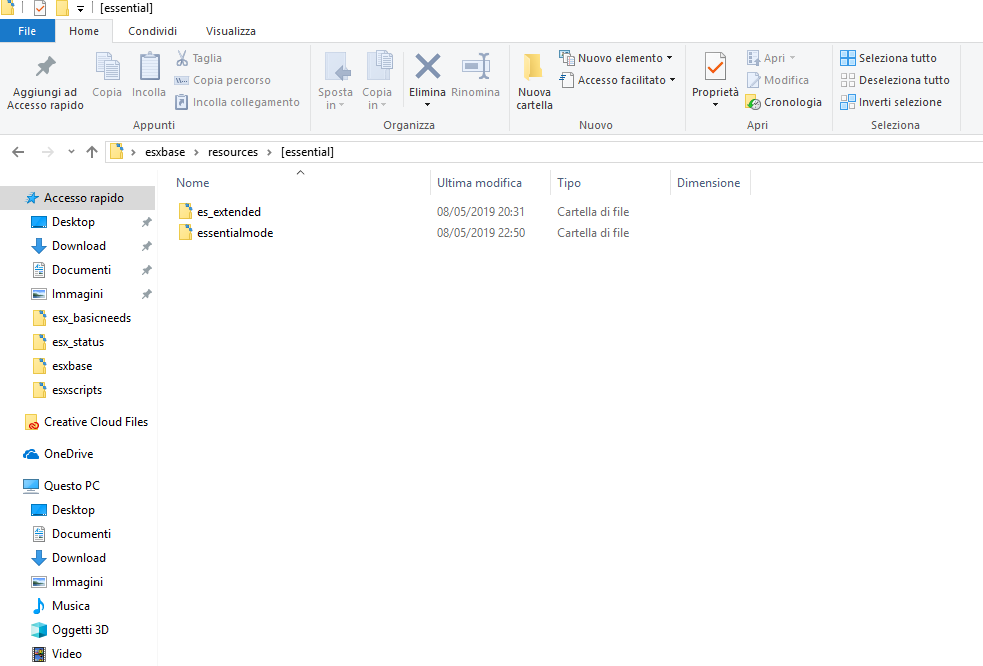Click the Incolla (paste) icon
The image size is (983, 666).
[x=148, y=70]
